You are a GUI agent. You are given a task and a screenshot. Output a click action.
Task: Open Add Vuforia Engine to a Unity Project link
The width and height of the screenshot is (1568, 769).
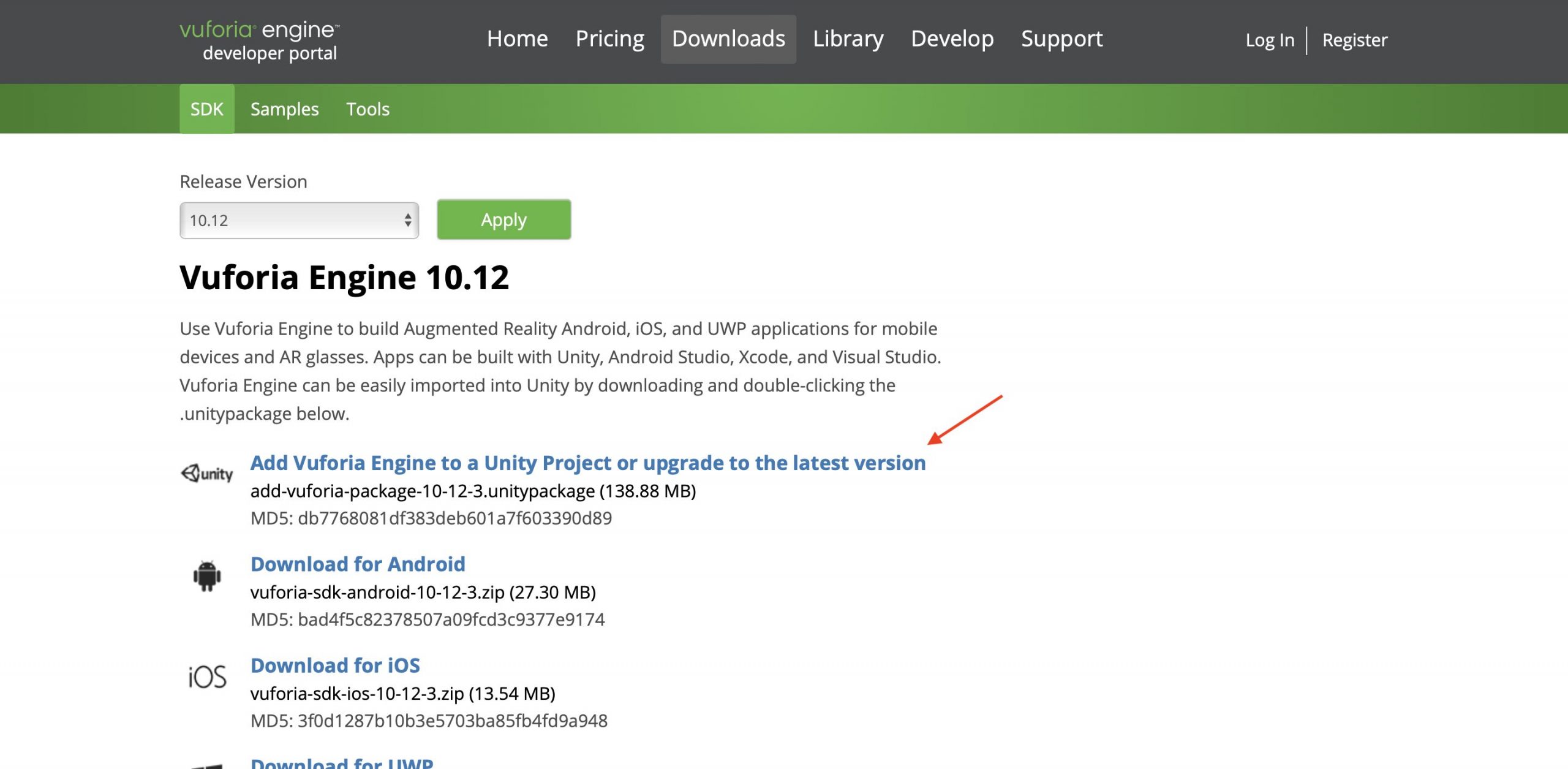pos(588,463)
